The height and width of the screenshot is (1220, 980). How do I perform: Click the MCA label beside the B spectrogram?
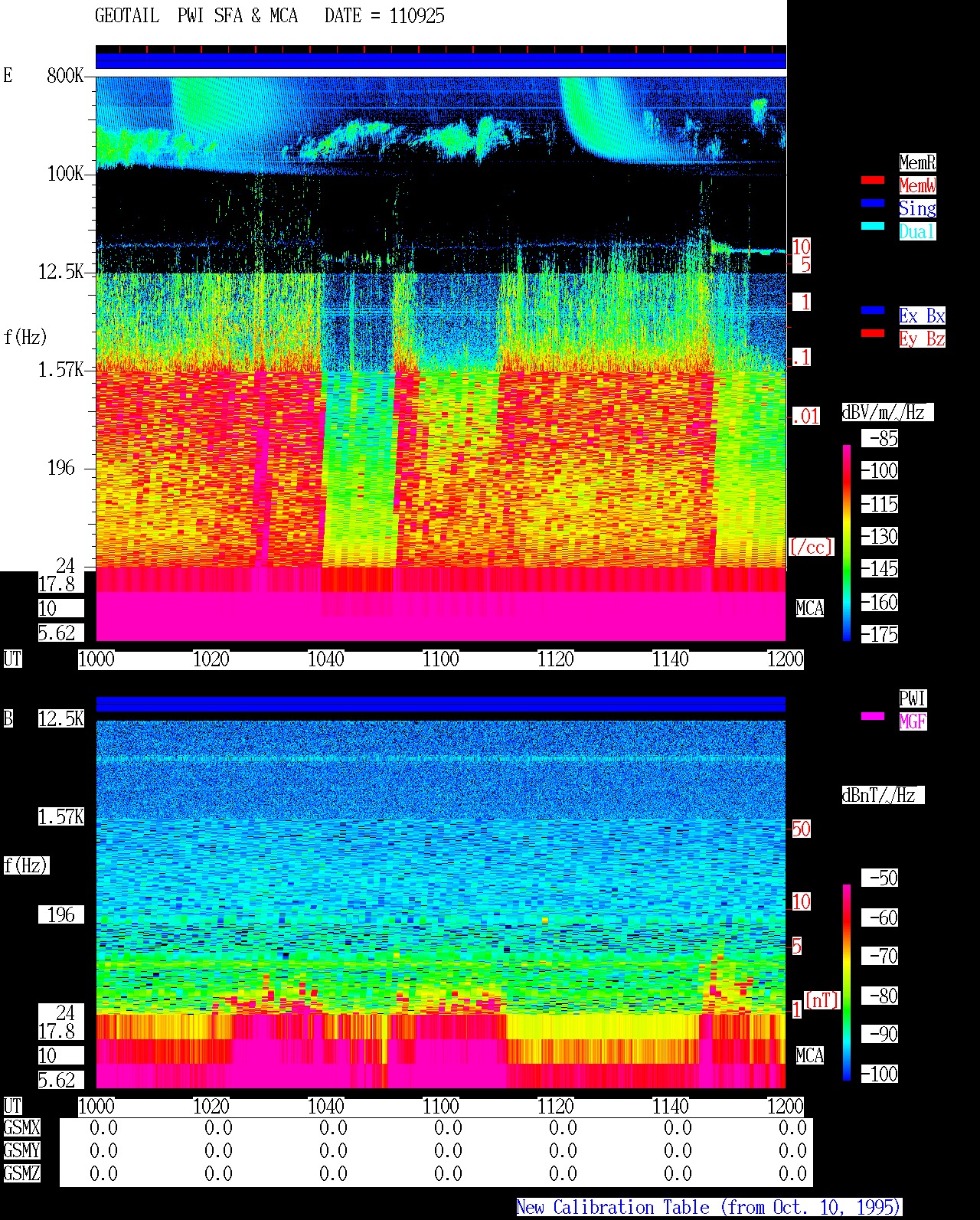pyautogui.click(x=810, y=1056)
